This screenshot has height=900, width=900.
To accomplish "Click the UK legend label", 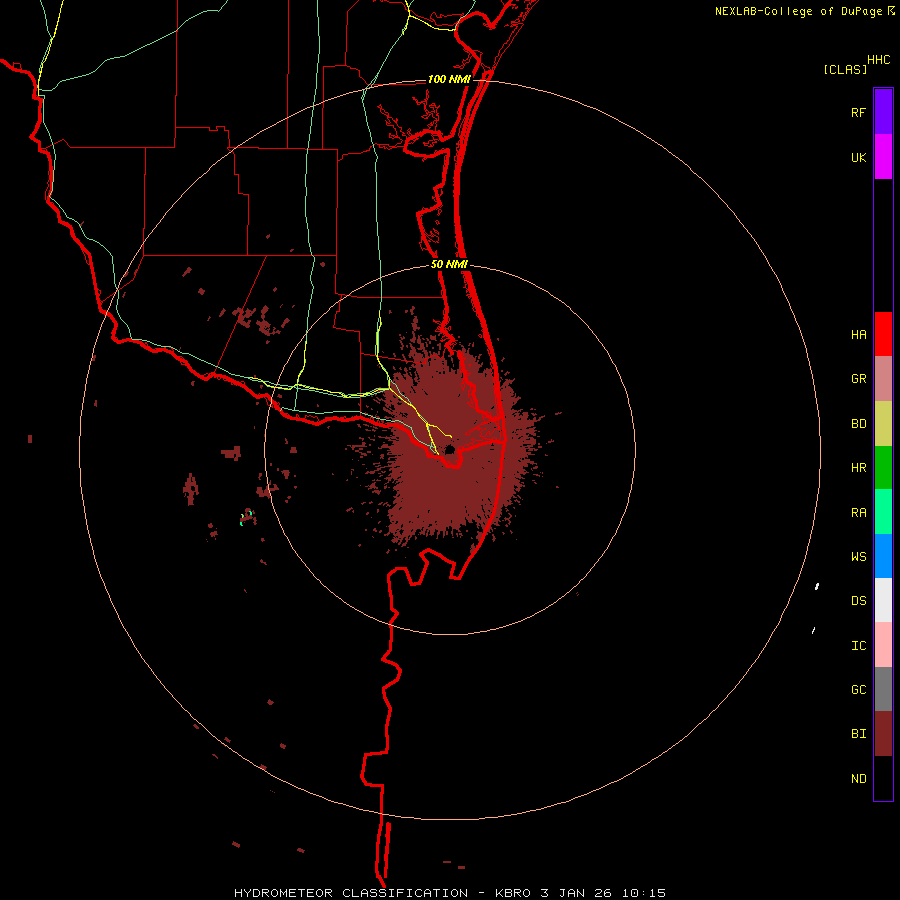I will tap(858, 158).
